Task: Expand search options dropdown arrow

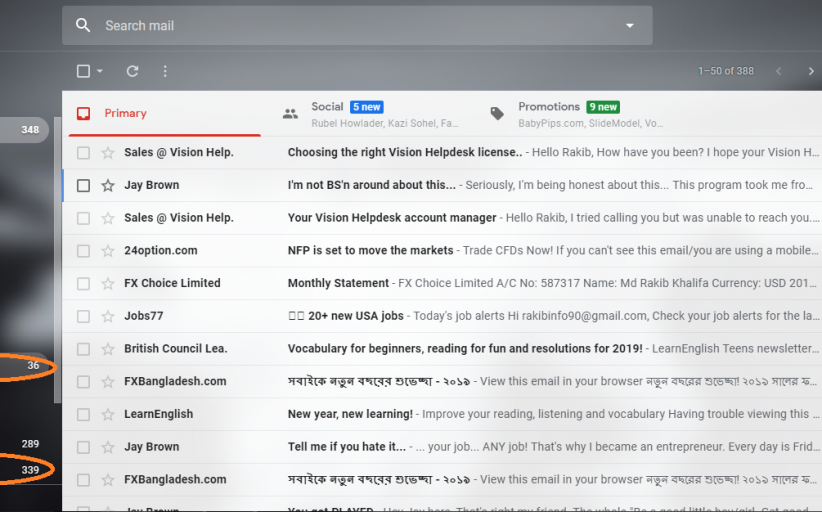Action: point(629,26)
